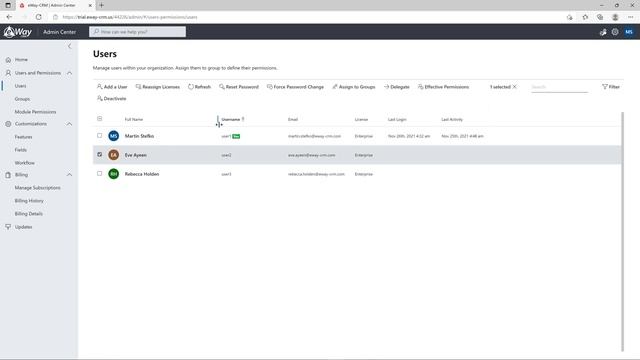The height and width of the screenshot is (360, 640).
Task: Open the Martin Stefko user name
Action: [139, 136]
